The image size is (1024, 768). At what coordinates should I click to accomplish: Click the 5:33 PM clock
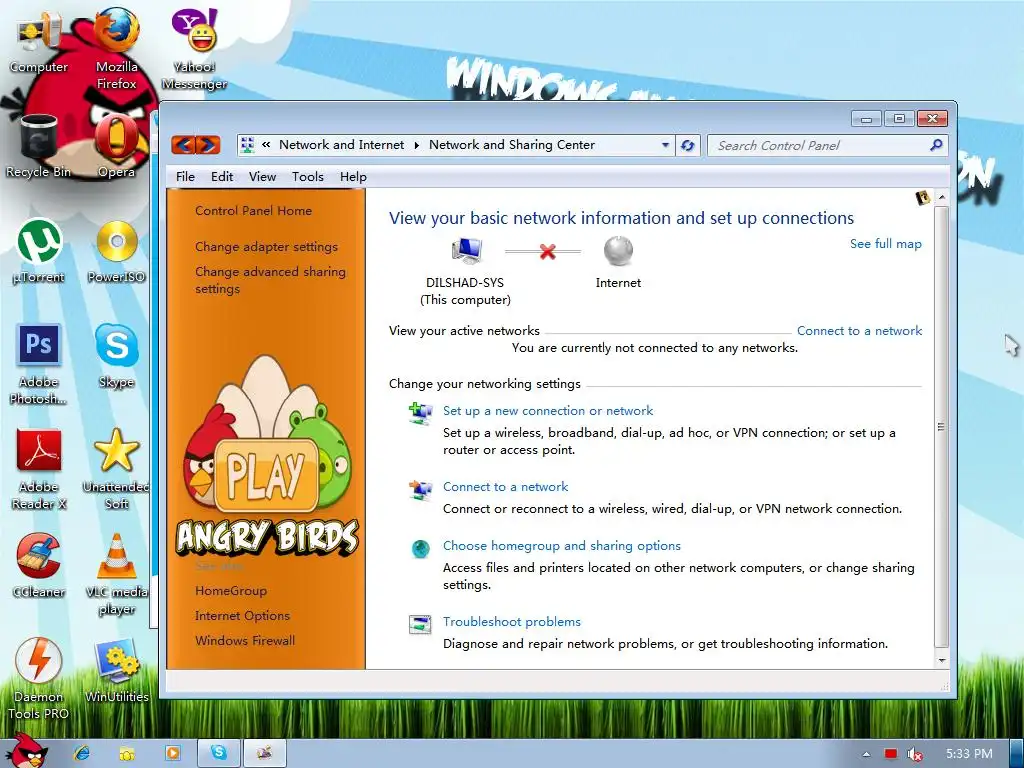click(969, 754)
